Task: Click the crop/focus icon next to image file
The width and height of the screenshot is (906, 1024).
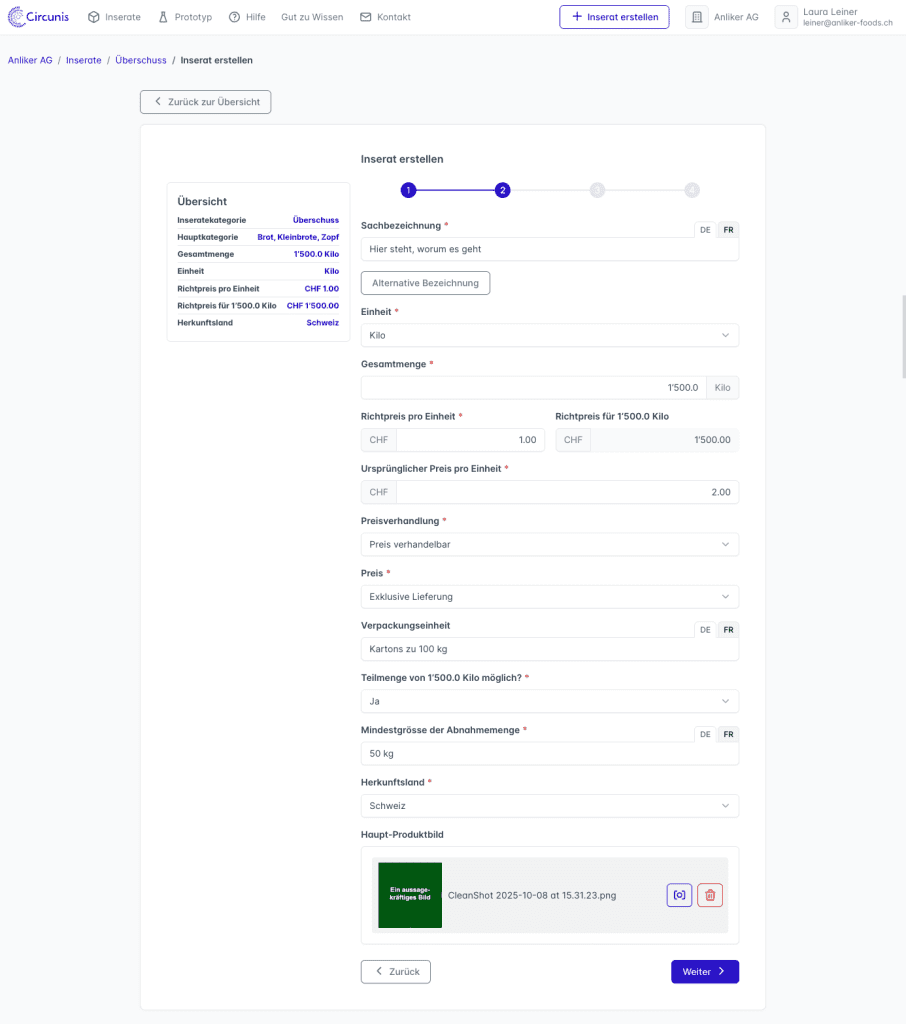Action: point(679,895)
